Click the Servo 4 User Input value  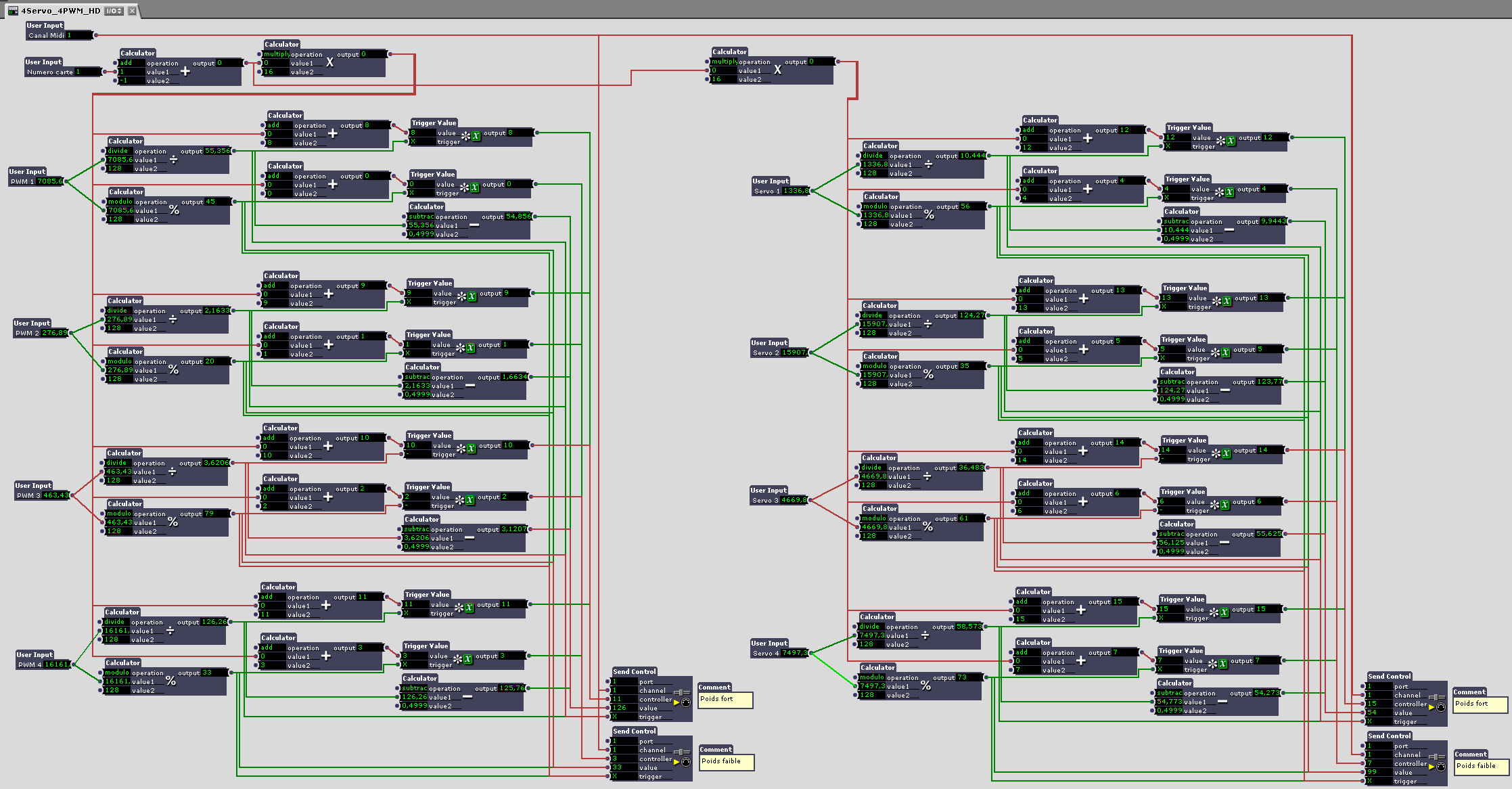pyautogui.click(x=794, y=653)
